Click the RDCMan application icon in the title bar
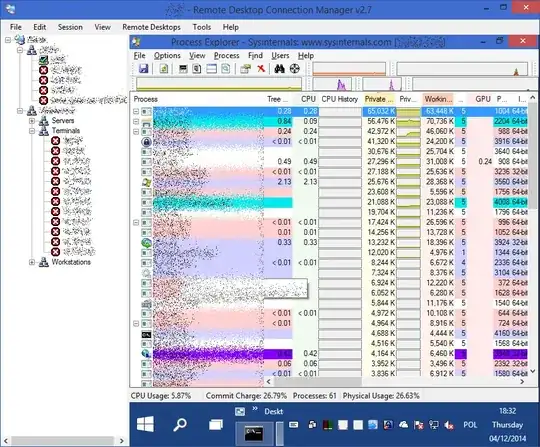 coord(10,9)
